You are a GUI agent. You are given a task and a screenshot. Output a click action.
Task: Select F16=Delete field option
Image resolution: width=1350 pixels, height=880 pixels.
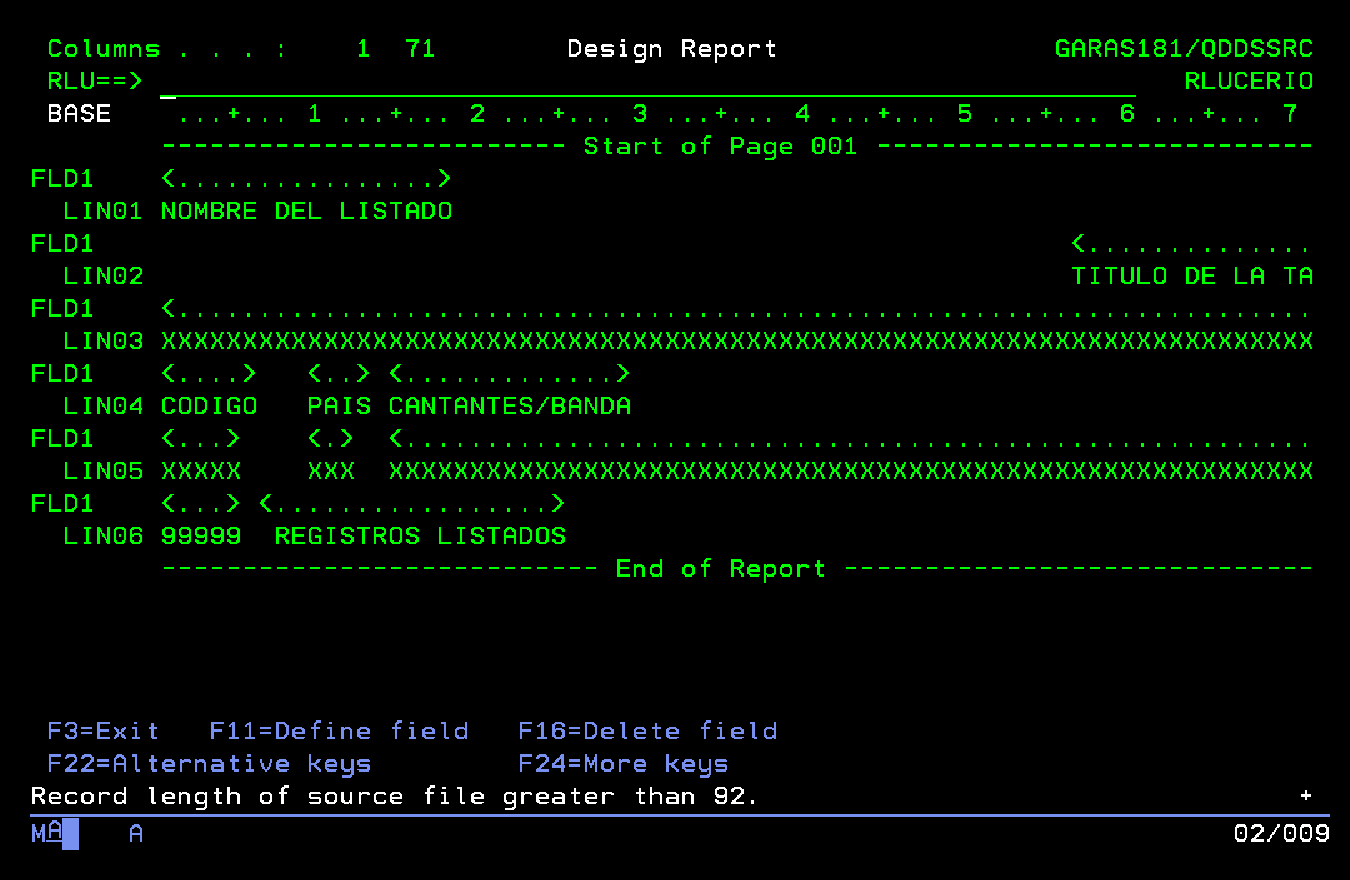[647, 731]
